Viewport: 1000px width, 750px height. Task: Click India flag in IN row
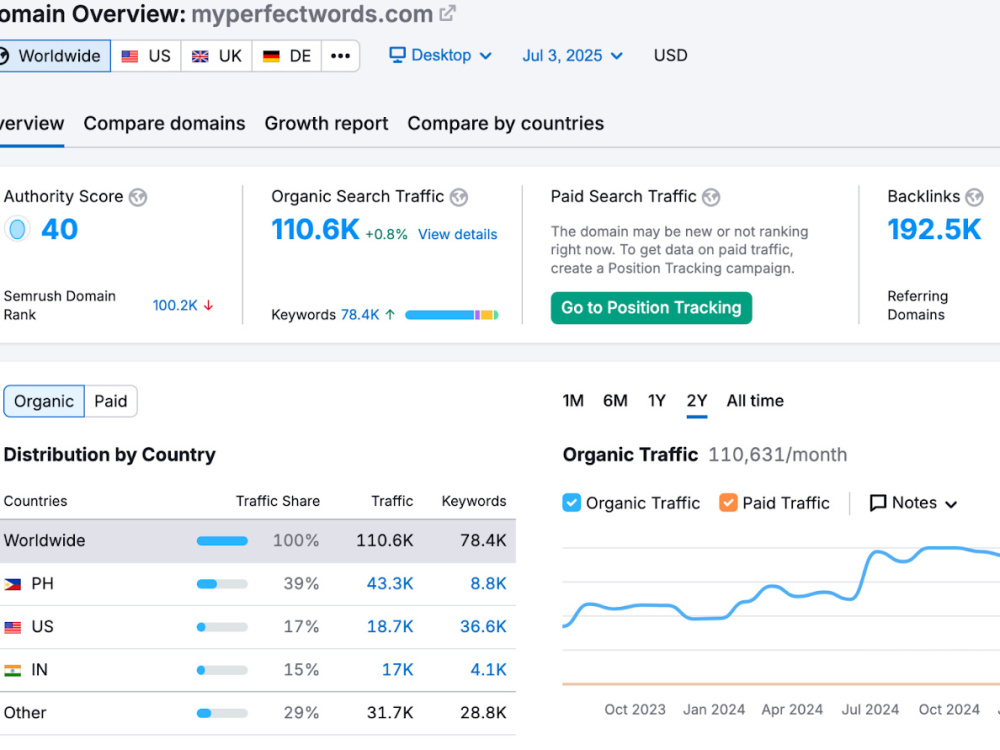13,670
